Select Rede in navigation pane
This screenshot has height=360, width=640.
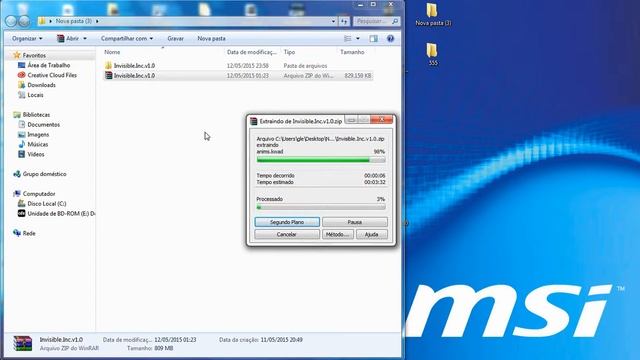(29, 233)
